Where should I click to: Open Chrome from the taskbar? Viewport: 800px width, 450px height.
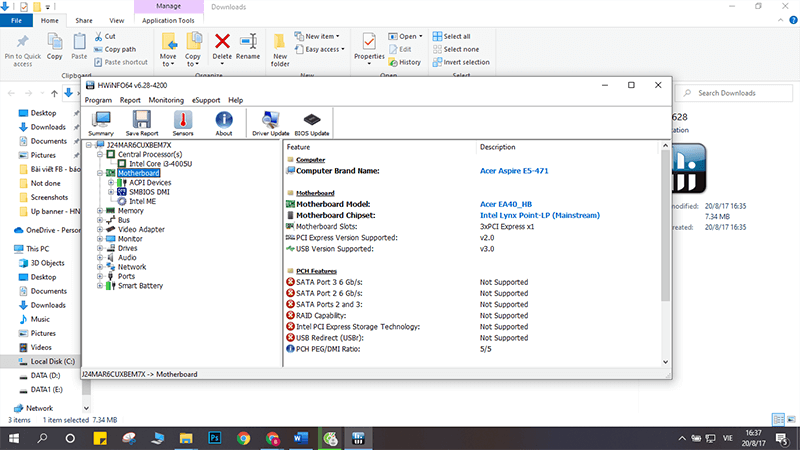243,438
